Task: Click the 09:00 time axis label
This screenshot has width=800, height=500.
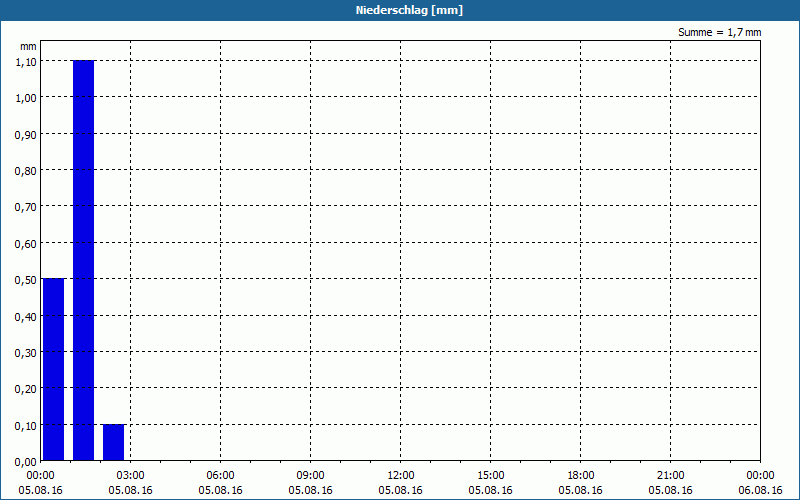Action: [310, 476]
